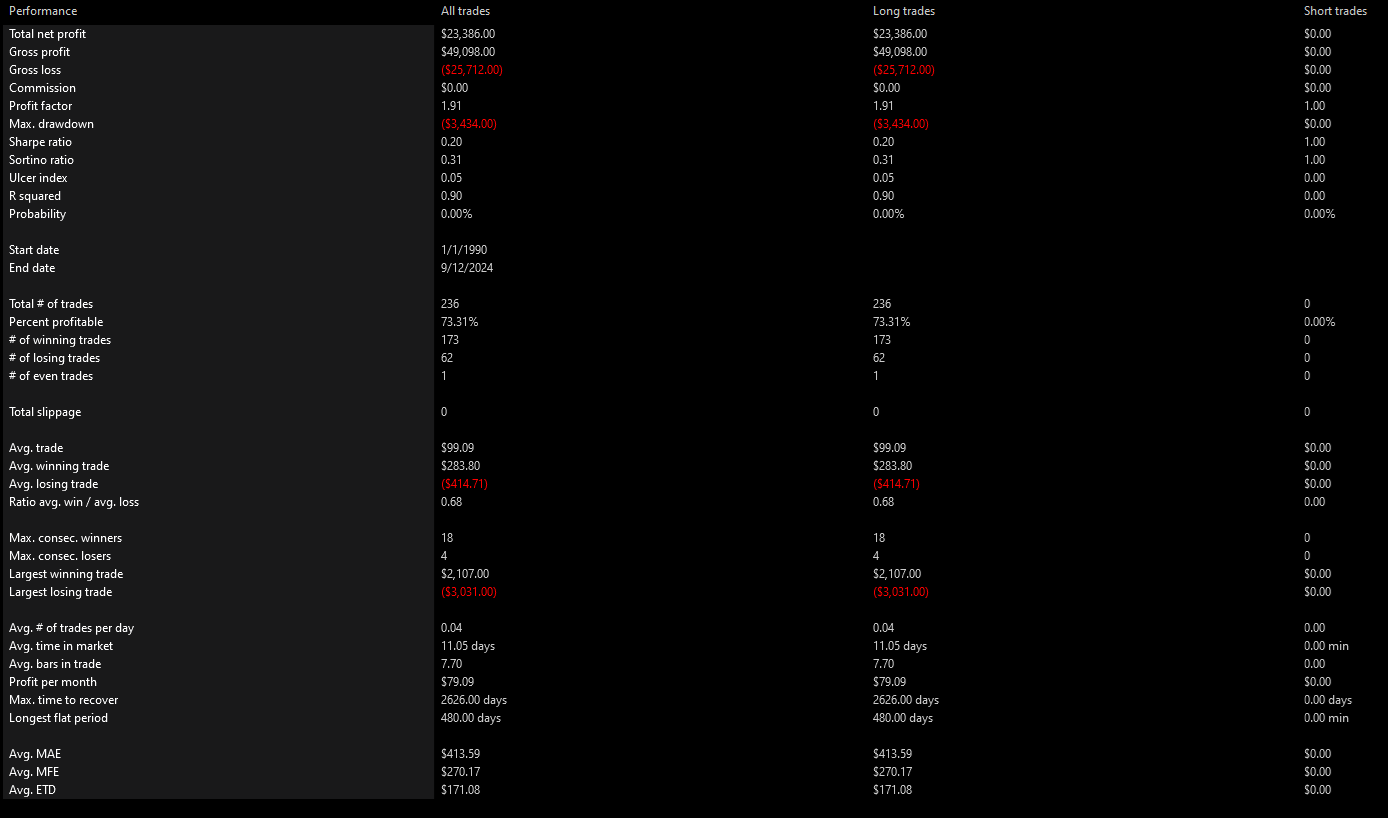Click Long trades Avg. ETD $171.08
The image size is (1388, 818).
892,790
